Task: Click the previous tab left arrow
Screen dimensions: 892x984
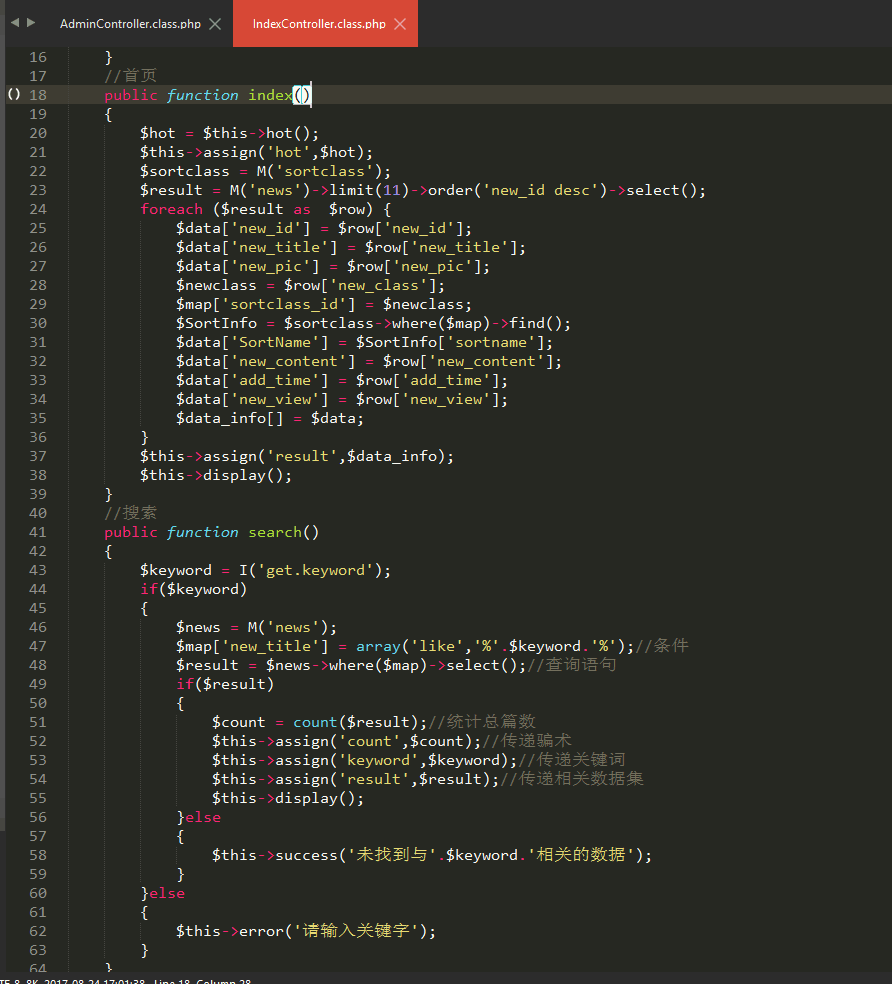Action: (14, 23)
